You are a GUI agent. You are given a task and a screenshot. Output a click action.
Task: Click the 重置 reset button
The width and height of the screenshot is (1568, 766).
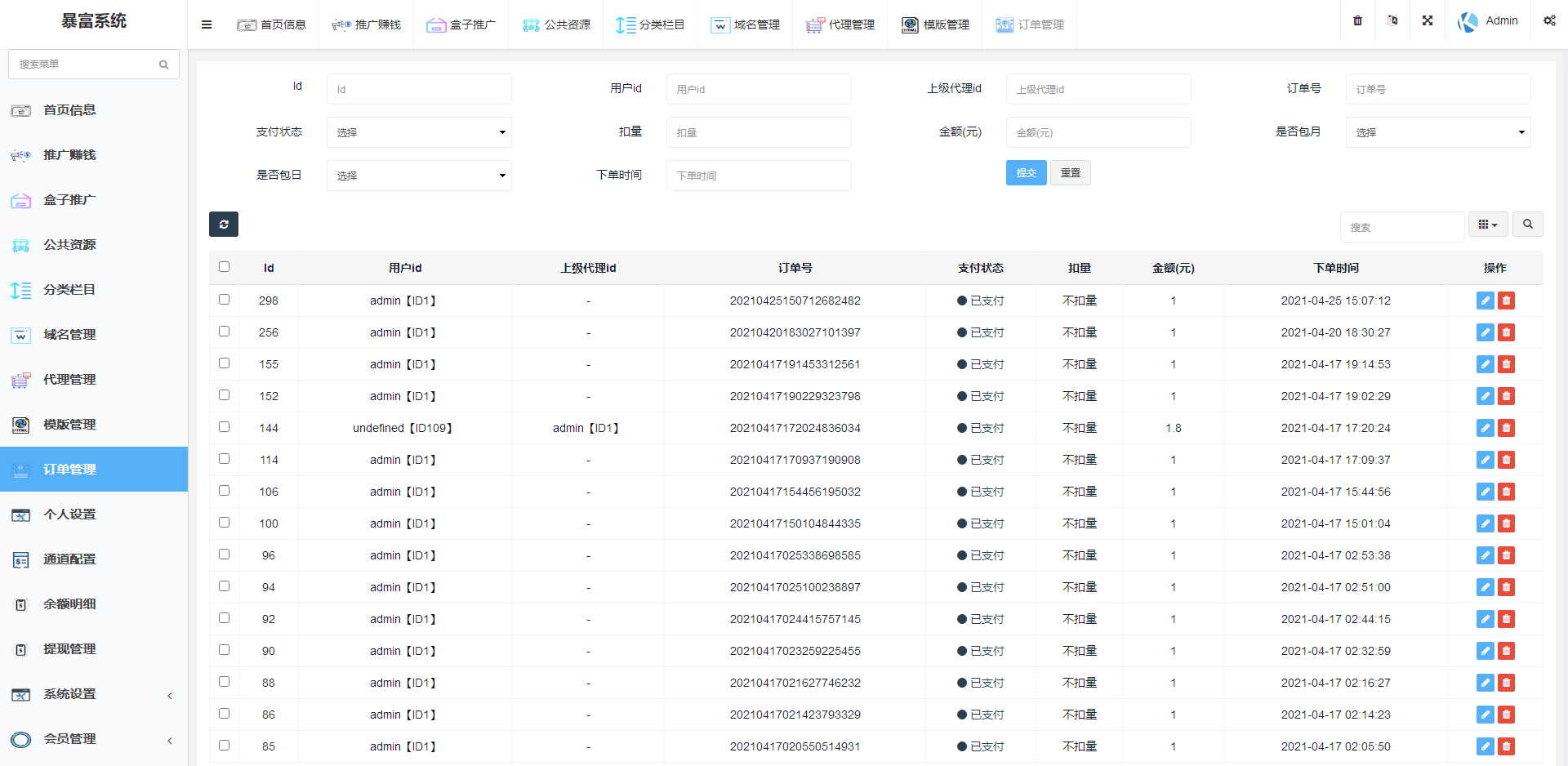1070,172
